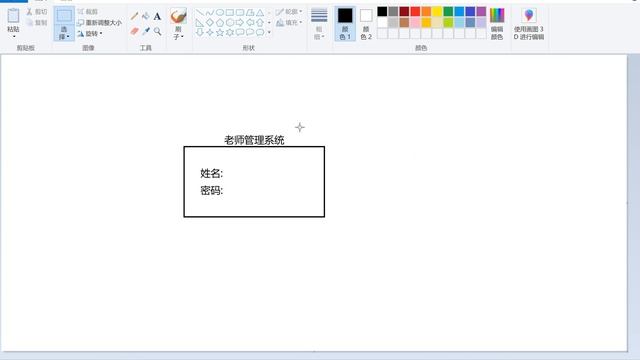Choose the diamond shape
The width and height of the screenshot is (640, 360).
[210, 22]
